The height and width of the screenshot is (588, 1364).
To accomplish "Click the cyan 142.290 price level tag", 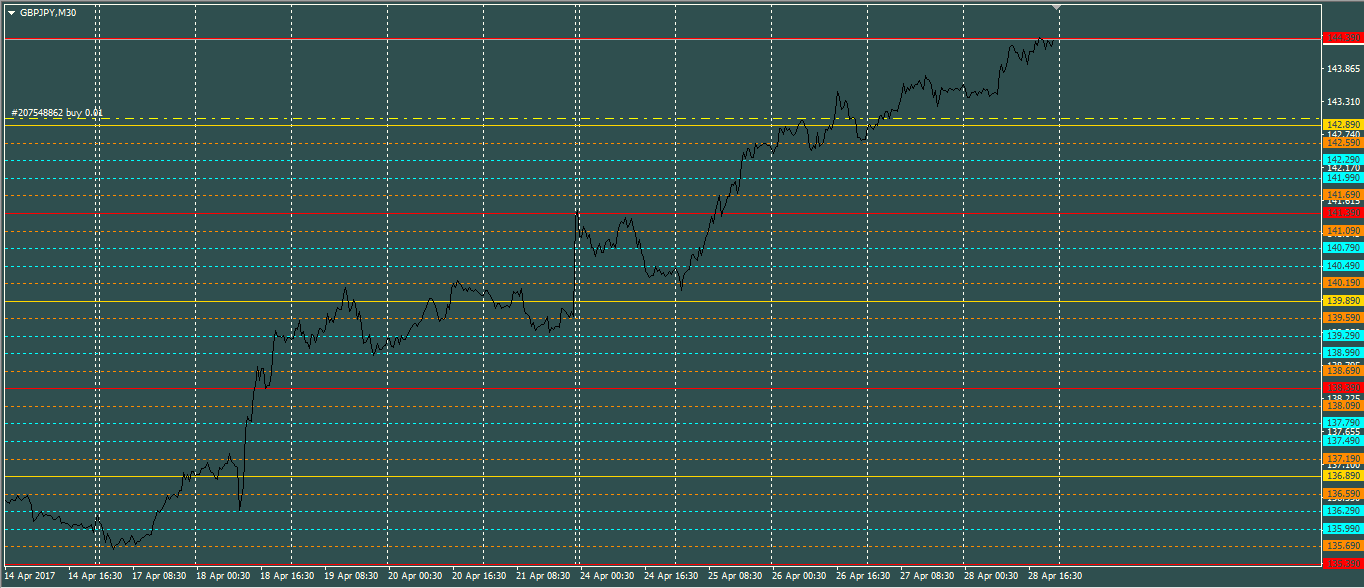I will (1342, 160).
